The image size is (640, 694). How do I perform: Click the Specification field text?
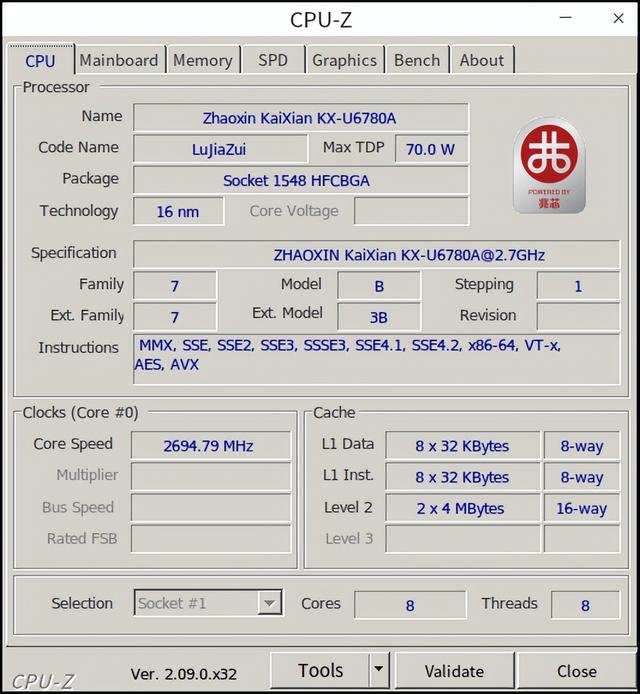coord(376,254)
